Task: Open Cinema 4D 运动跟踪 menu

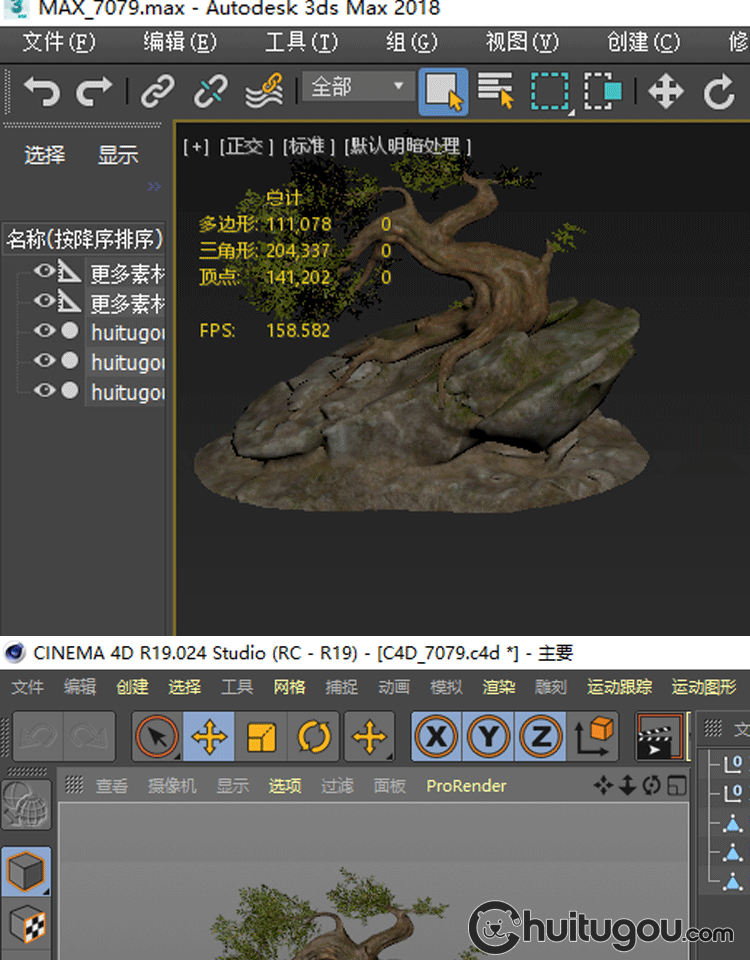Action: [620, 688]
